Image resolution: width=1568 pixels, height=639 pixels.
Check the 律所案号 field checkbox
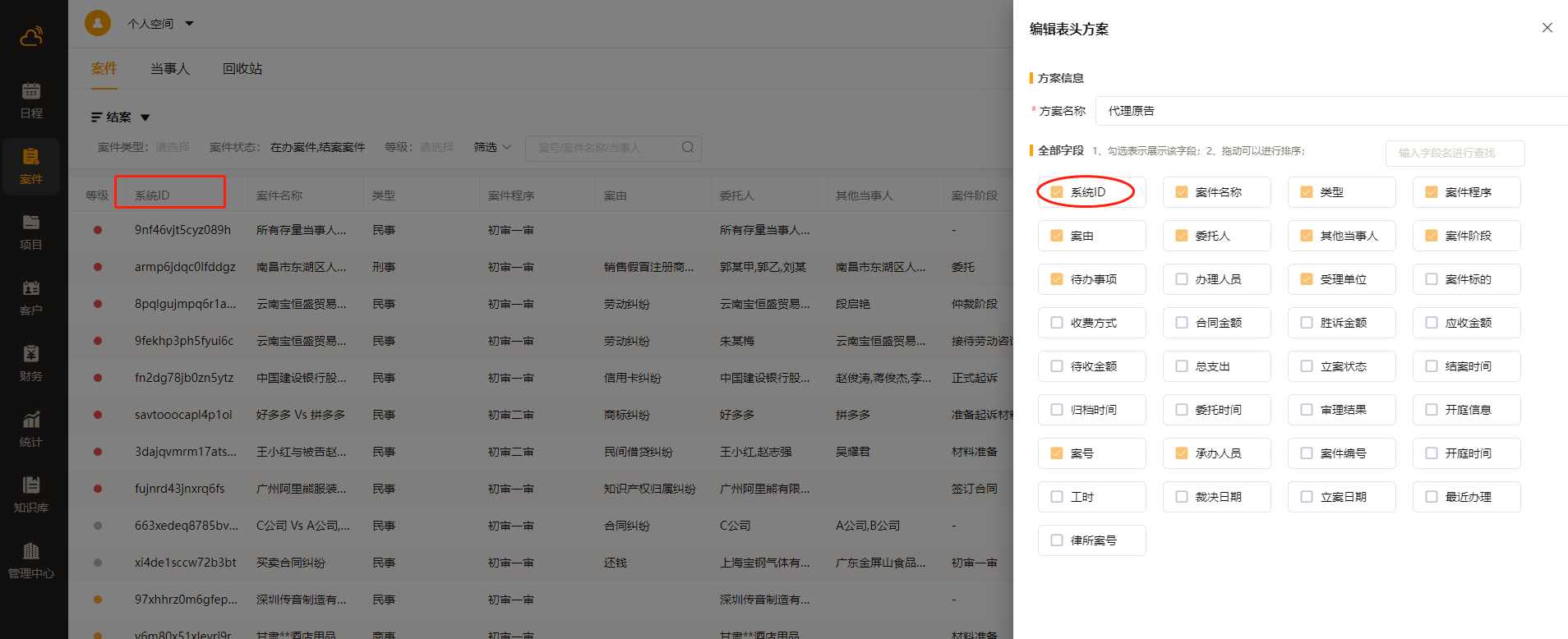click(x=1057, y=540)
